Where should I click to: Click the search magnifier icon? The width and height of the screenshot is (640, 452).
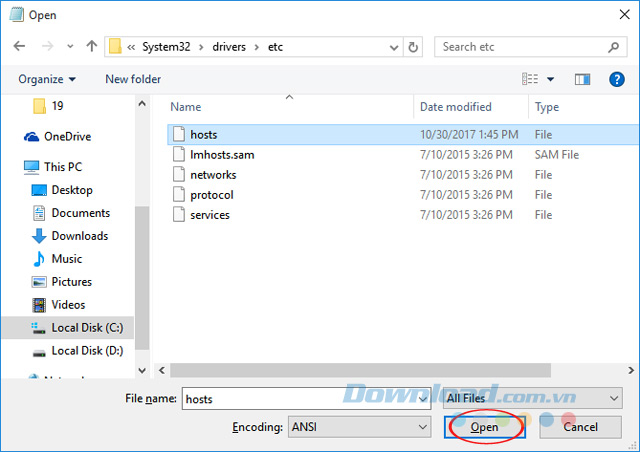coord(613,47)
